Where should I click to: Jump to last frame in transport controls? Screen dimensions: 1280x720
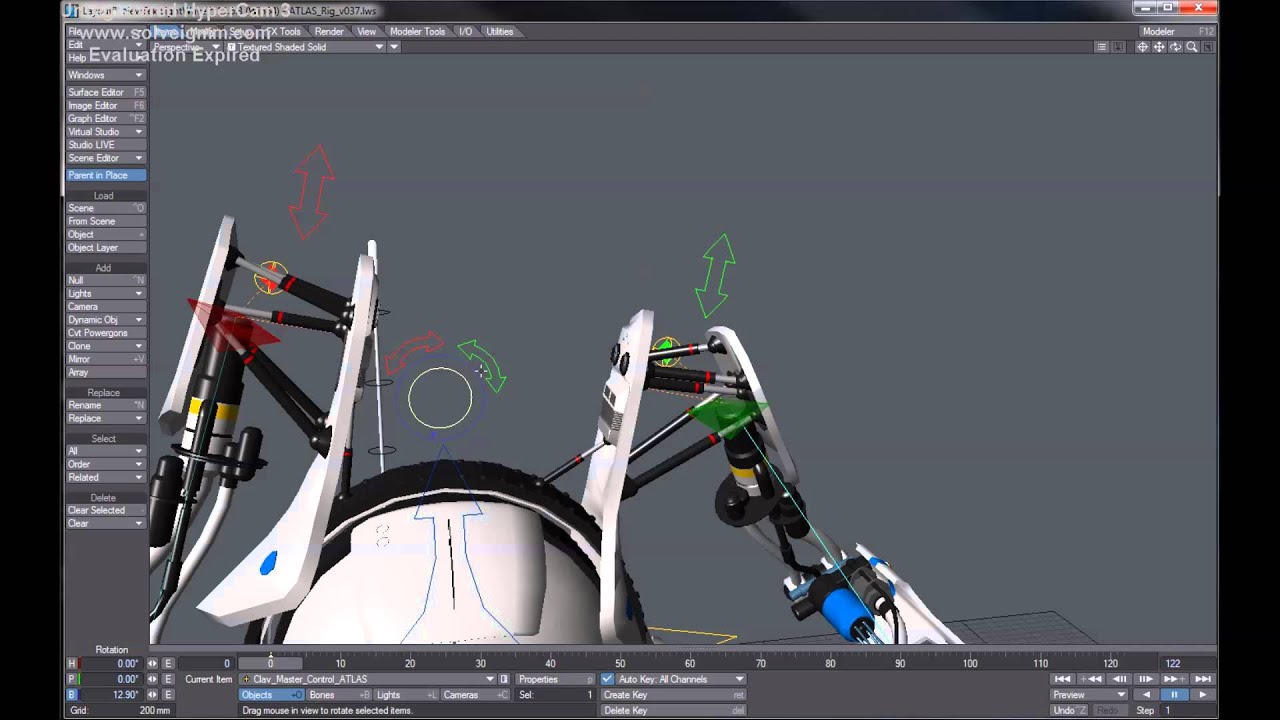[x=1202, y=679]
